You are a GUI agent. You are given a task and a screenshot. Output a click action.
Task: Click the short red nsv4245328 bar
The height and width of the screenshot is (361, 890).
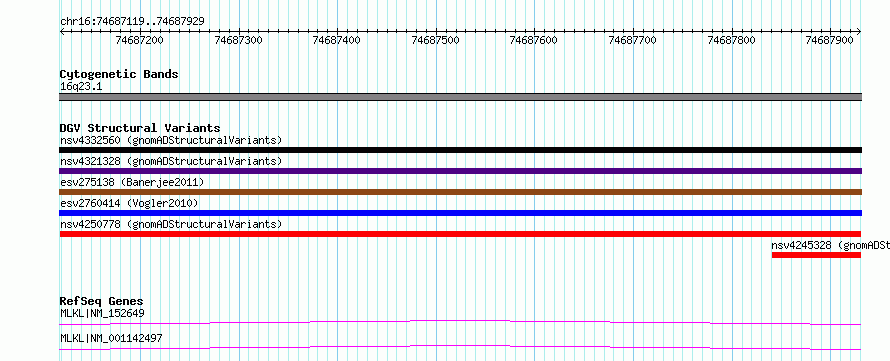point(816,255)
